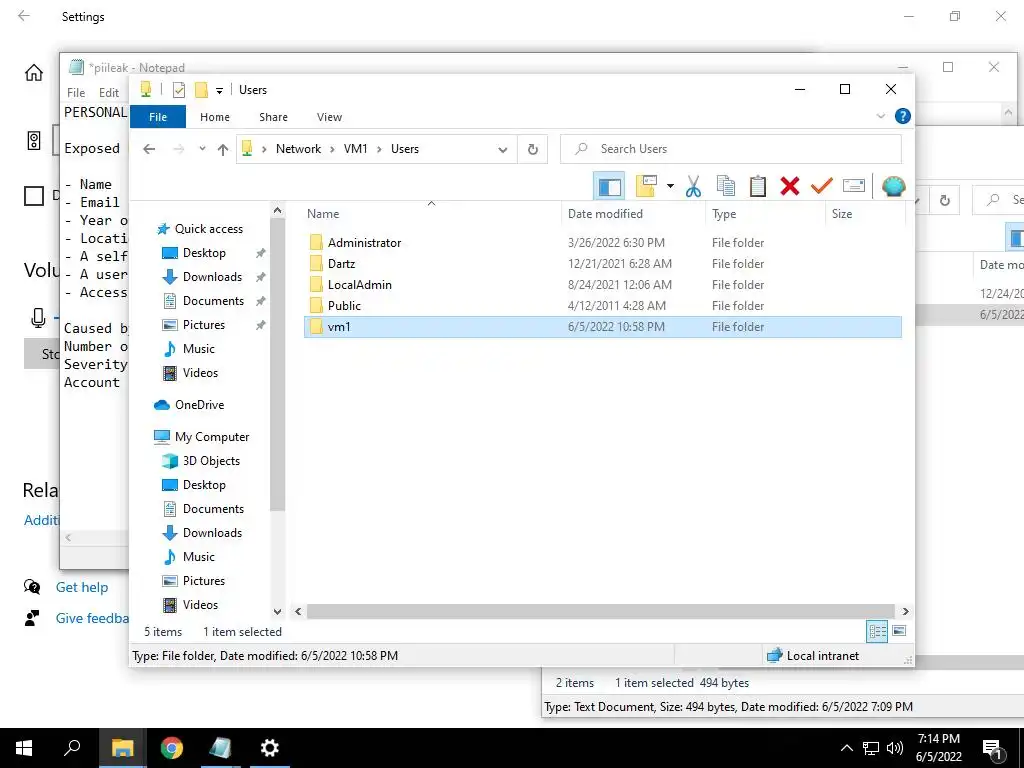Select the Public folder
The image size is (1024, 768).
[603, 306]
